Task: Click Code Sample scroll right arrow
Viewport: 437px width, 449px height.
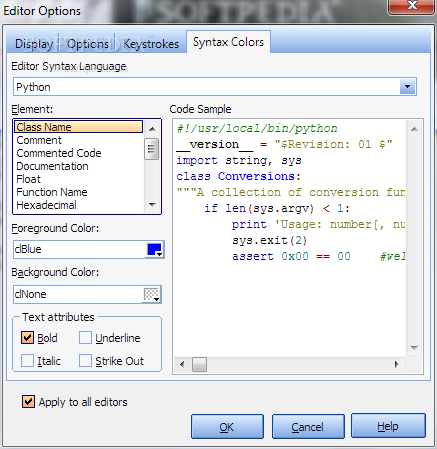Action: point(397,364)
